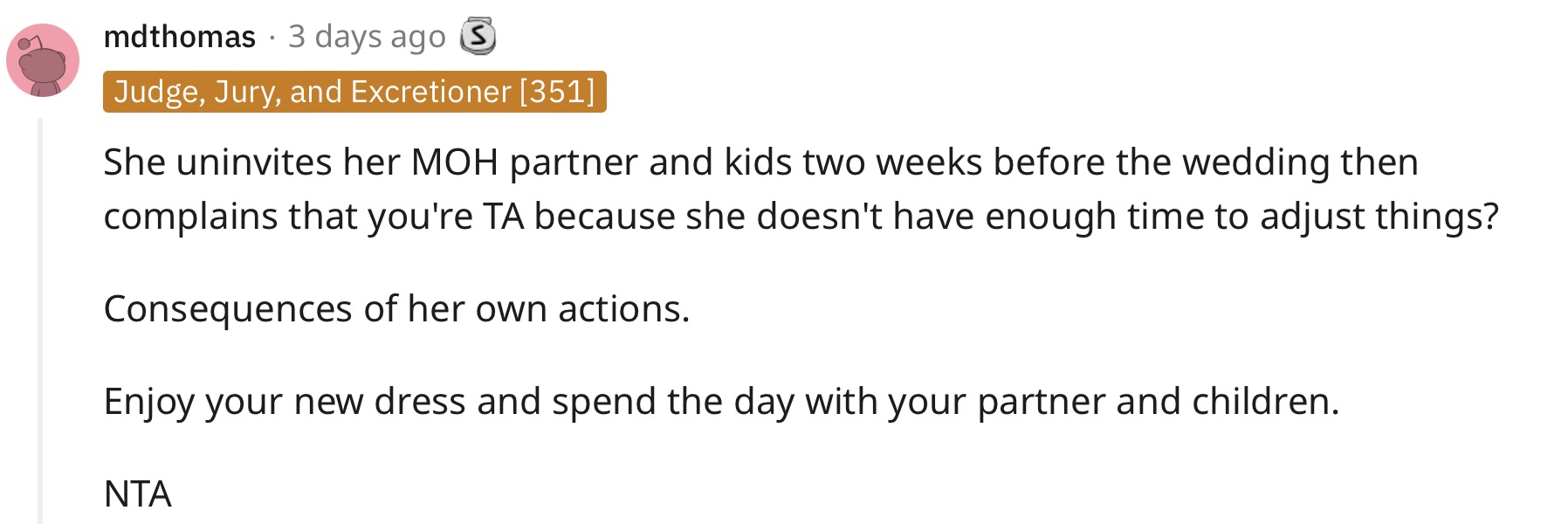
Task: Click the "[351]" count inside the flair
Action: pyautogui.click(x=557, y=92)
